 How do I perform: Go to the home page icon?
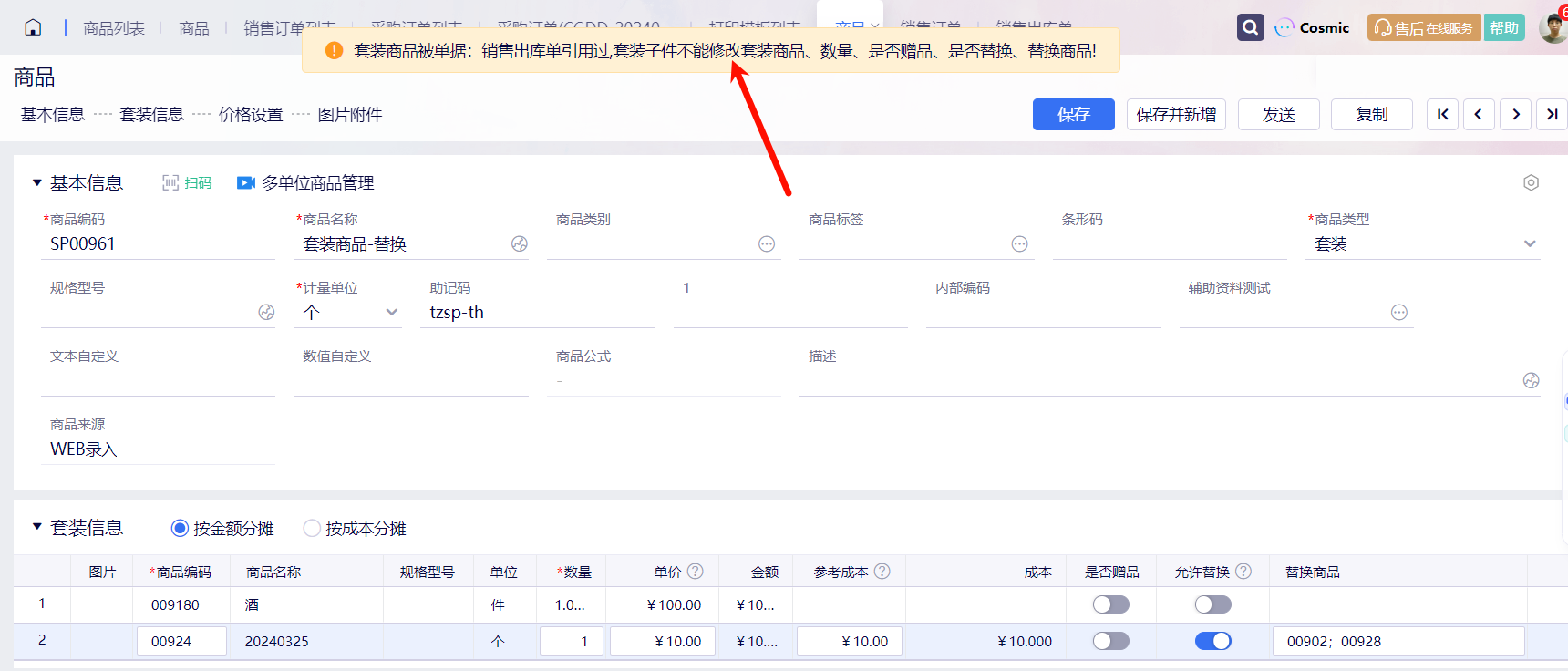[x=33, y=27]
